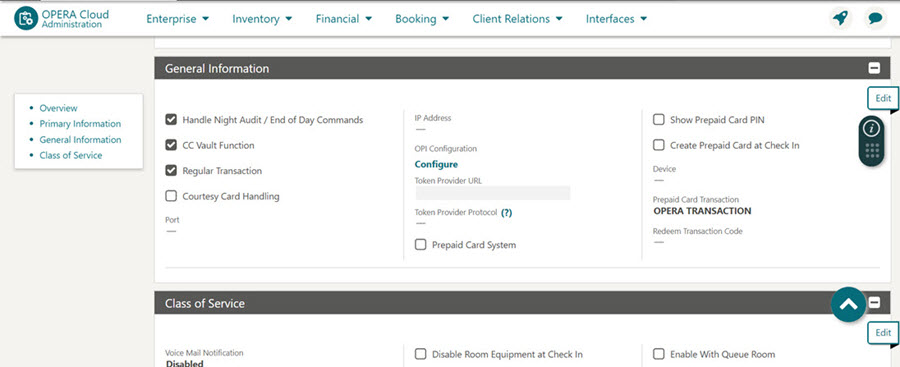This screenshot has width=900, height=367.
Task: Select the OPERA TRANSACTION value text
Action: pyautogui.click(x=702, y=211)
